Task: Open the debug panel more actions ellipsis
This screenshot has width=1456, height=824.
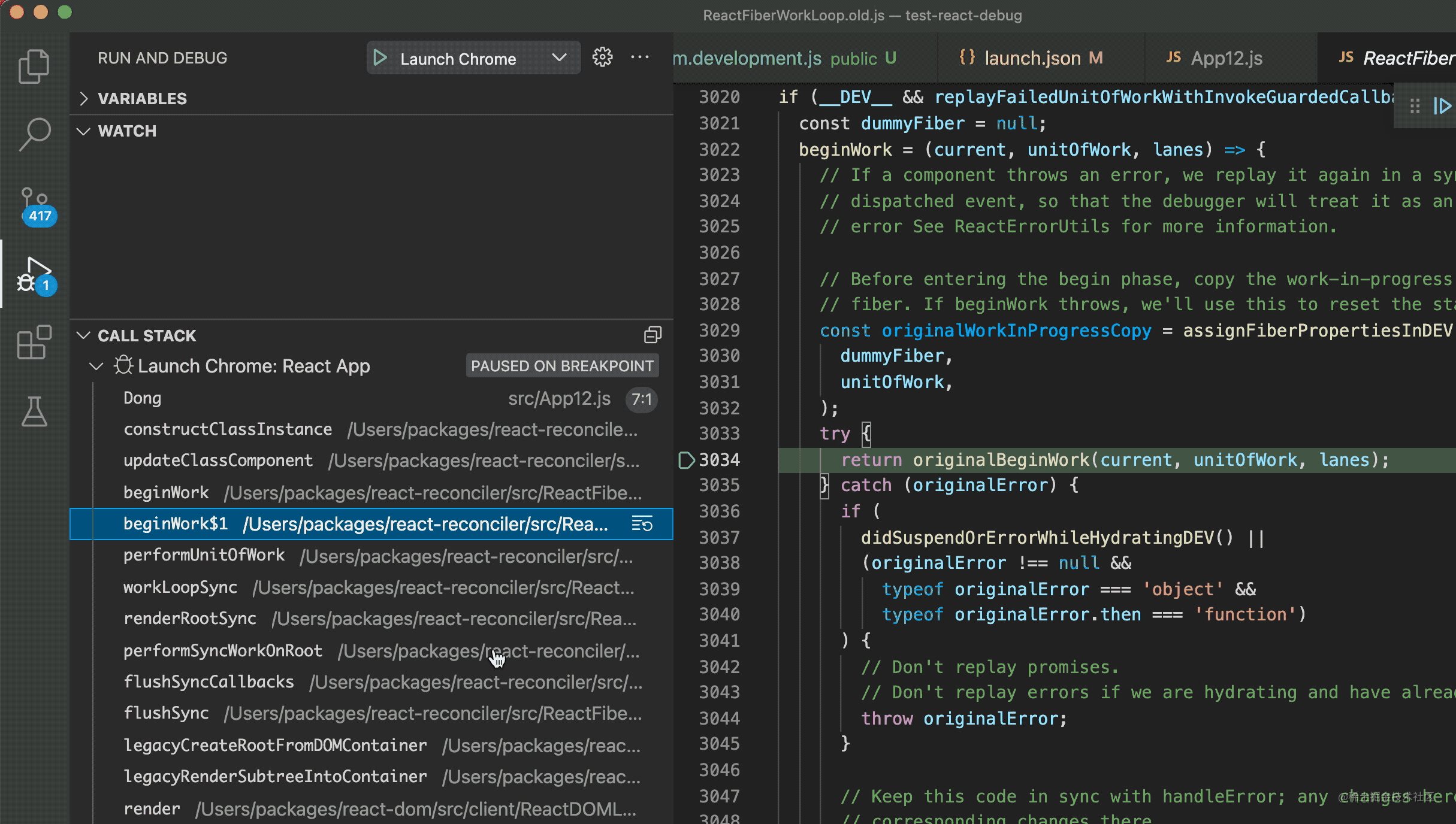Action: (x=639, y=57)
